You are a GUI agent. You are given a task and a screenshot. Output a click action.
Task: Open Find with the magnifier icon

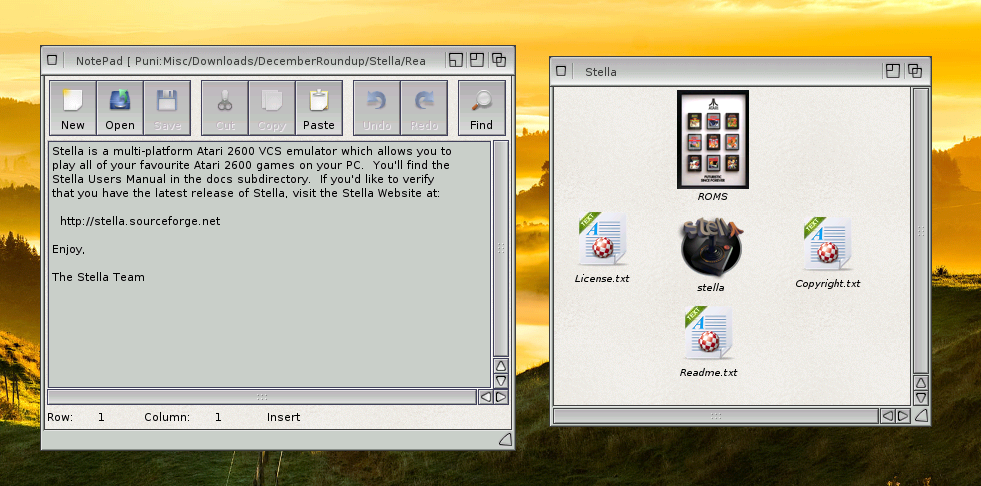(x=481, y=107)
